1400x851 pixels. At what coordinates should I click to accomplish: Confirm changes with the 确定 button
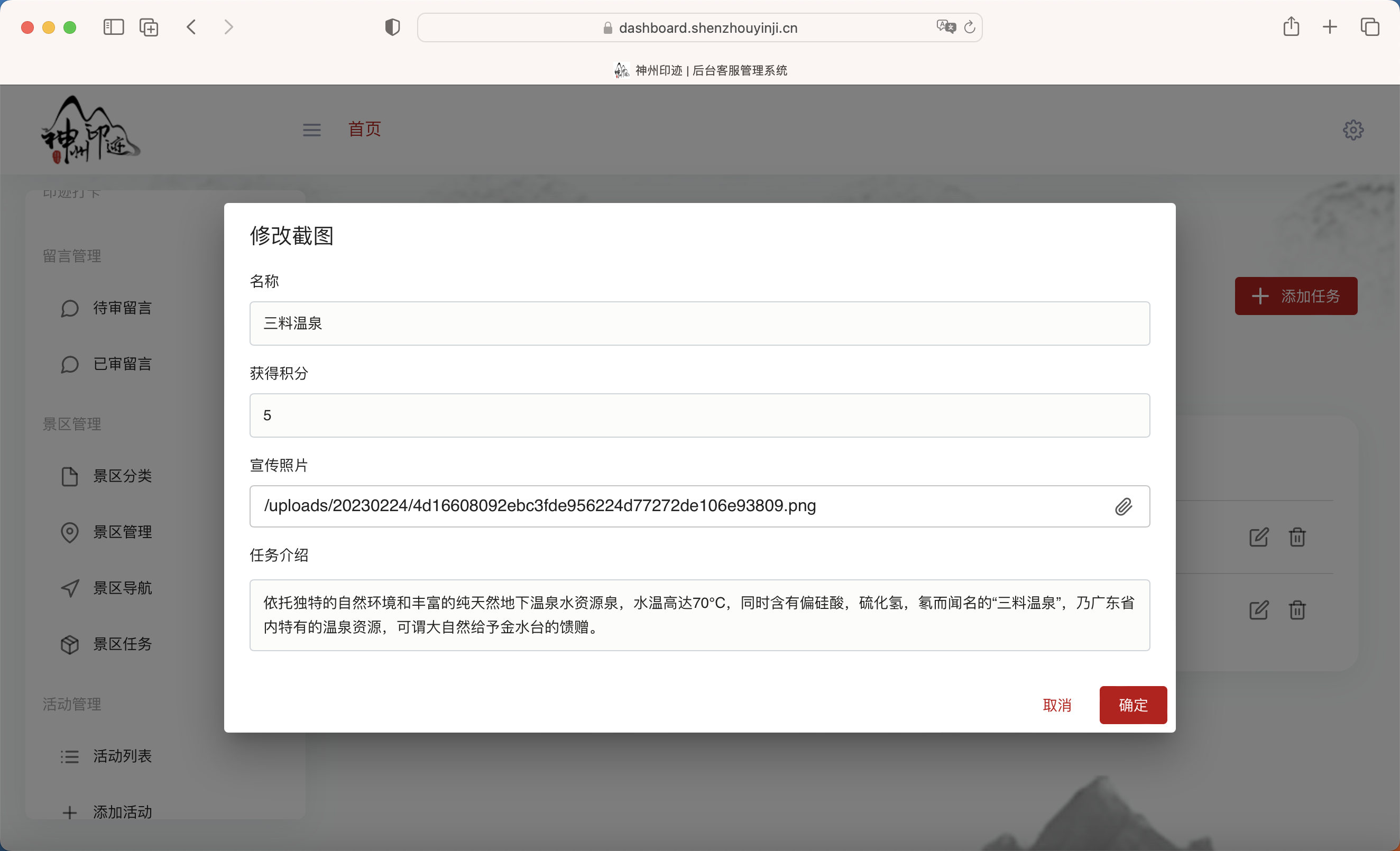point(1132,705)
